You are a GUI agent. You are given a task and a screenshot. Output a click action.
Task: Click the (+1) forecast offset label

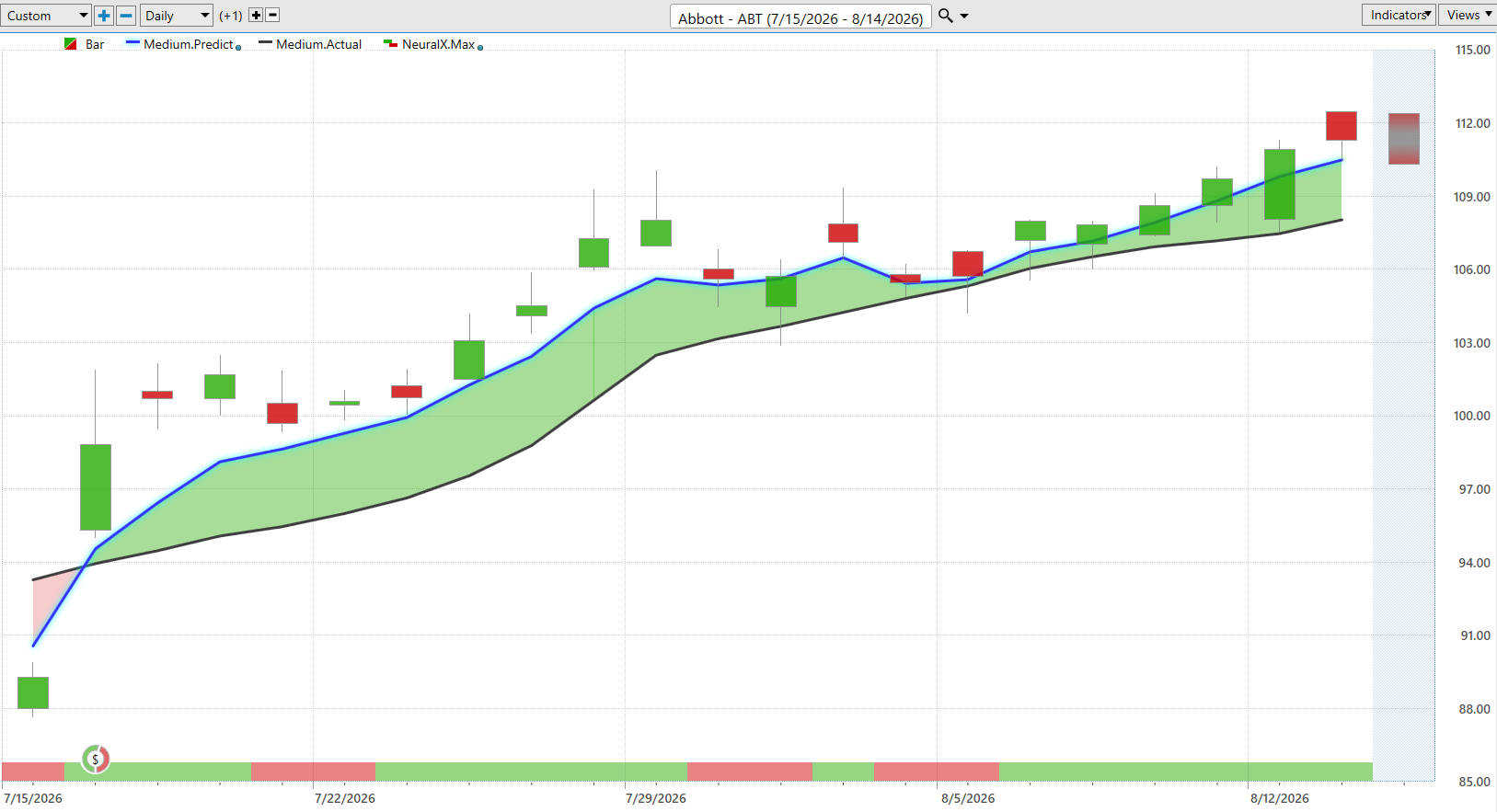231,16
